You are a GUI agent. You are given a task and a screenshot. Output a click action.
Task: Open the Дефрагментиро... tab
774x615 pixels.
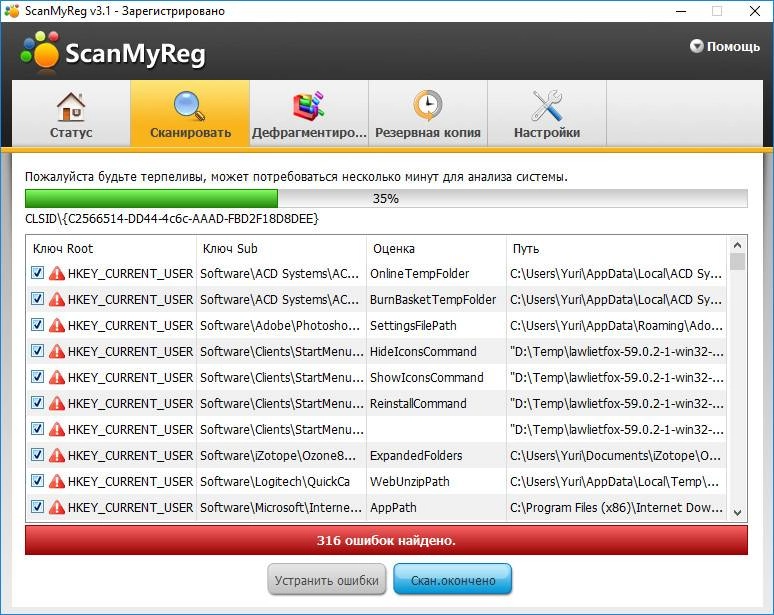tap(309, 114)
